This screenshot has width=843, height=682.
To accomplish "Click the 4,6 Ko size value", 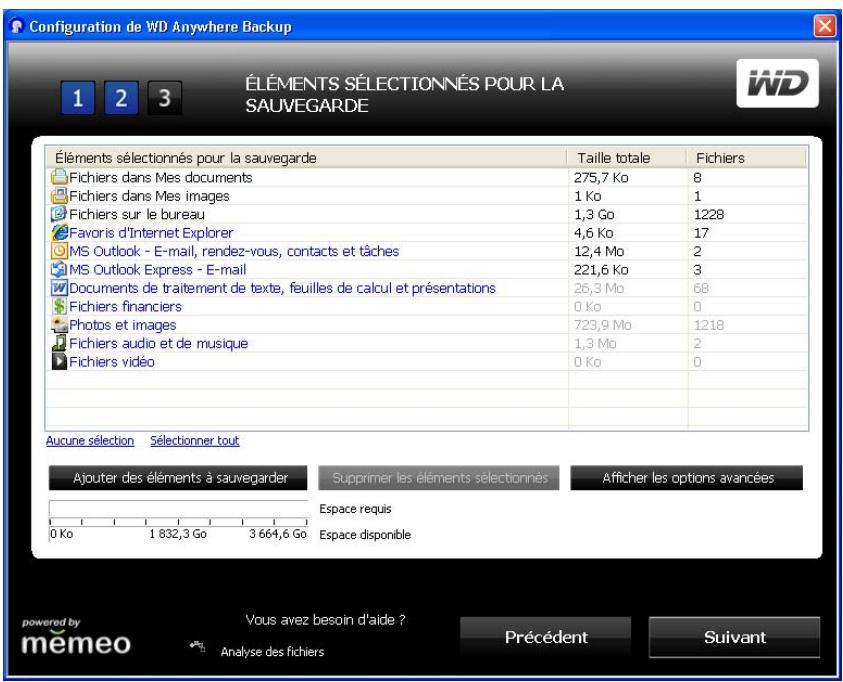I will pos(593,233).
